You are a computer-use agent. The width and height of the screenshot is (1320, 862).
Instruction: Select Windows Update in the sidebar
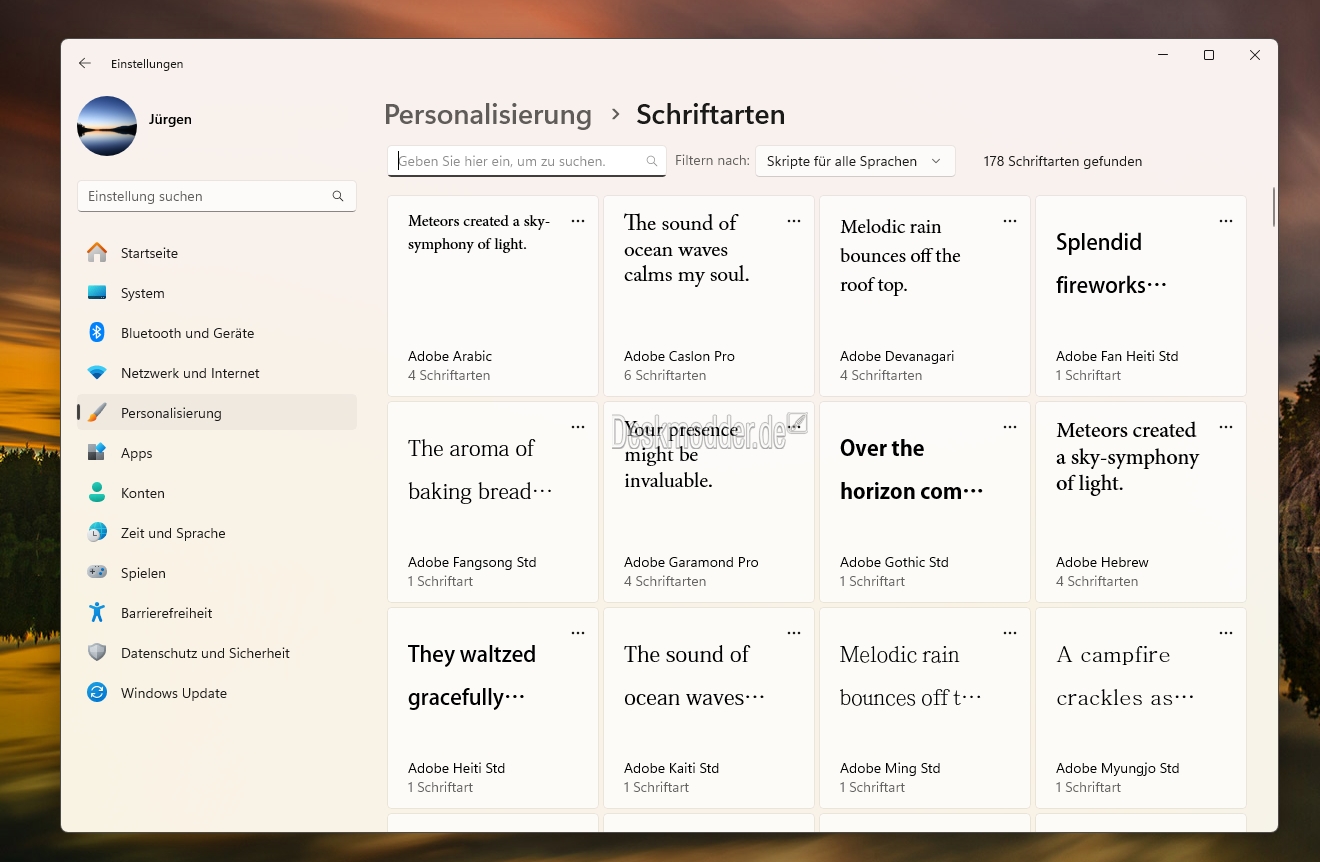coord(217,693)
